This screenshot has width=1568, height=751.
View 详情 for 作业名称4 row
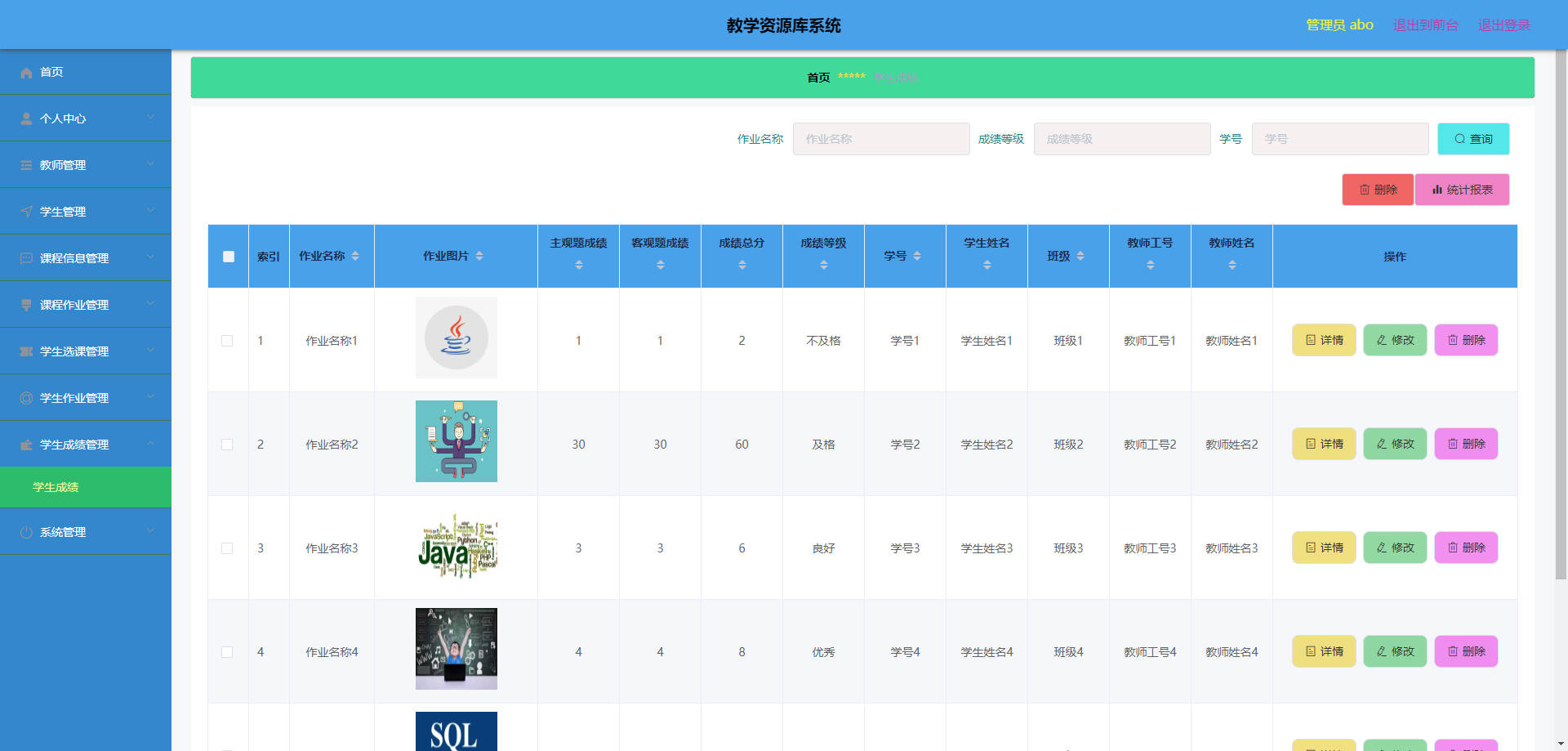pyautogui.click(x=1324, y=651)
